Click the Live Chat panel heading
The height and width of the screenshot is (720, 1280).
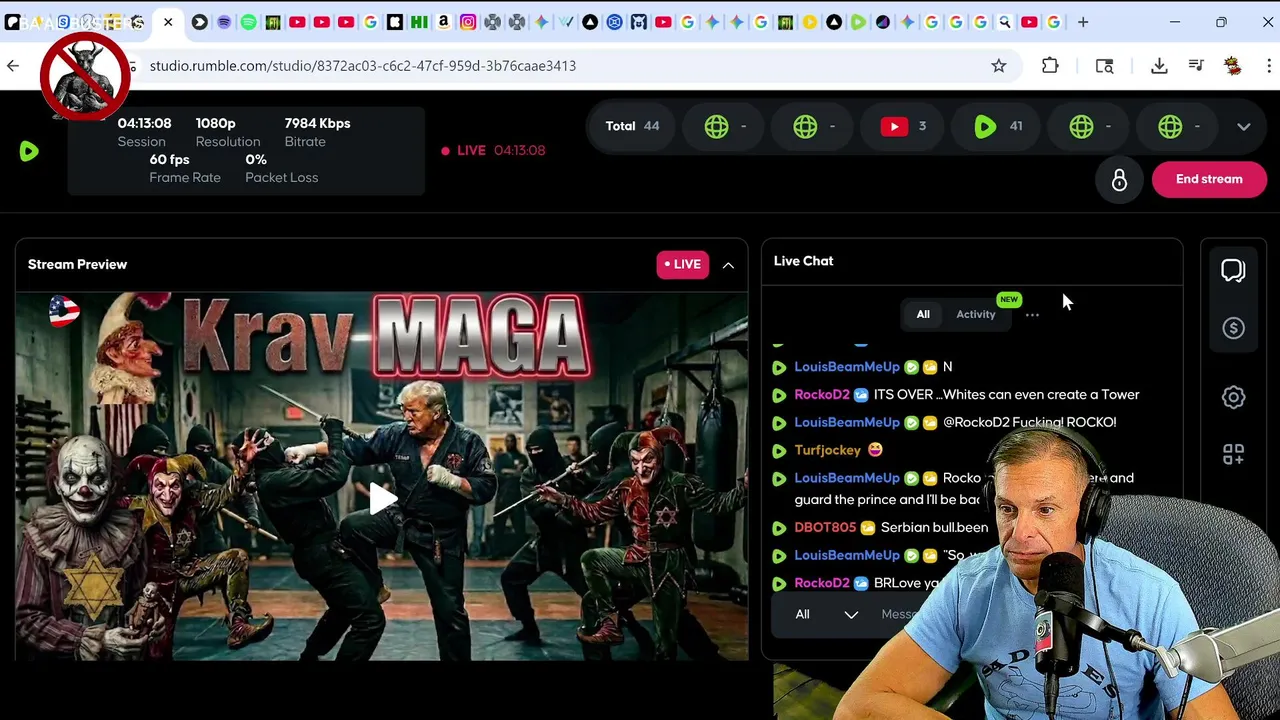[803, 261]
